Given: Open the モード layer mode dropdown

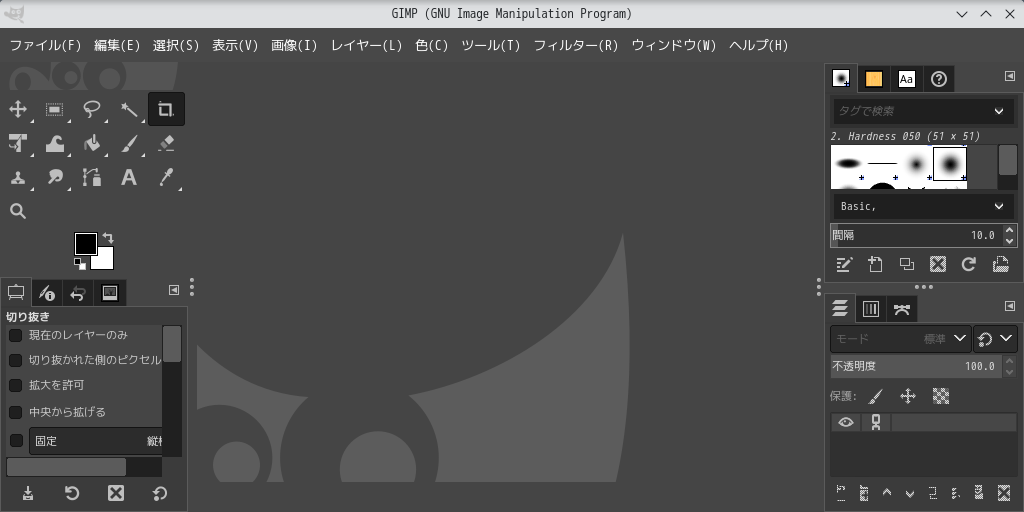Looking at the screenshot, I should pos(901,339).
